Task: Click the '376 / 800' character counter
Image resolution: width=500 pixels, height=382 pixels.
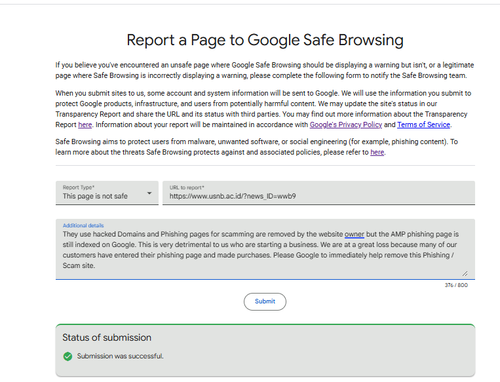Action: click(456, 285)
